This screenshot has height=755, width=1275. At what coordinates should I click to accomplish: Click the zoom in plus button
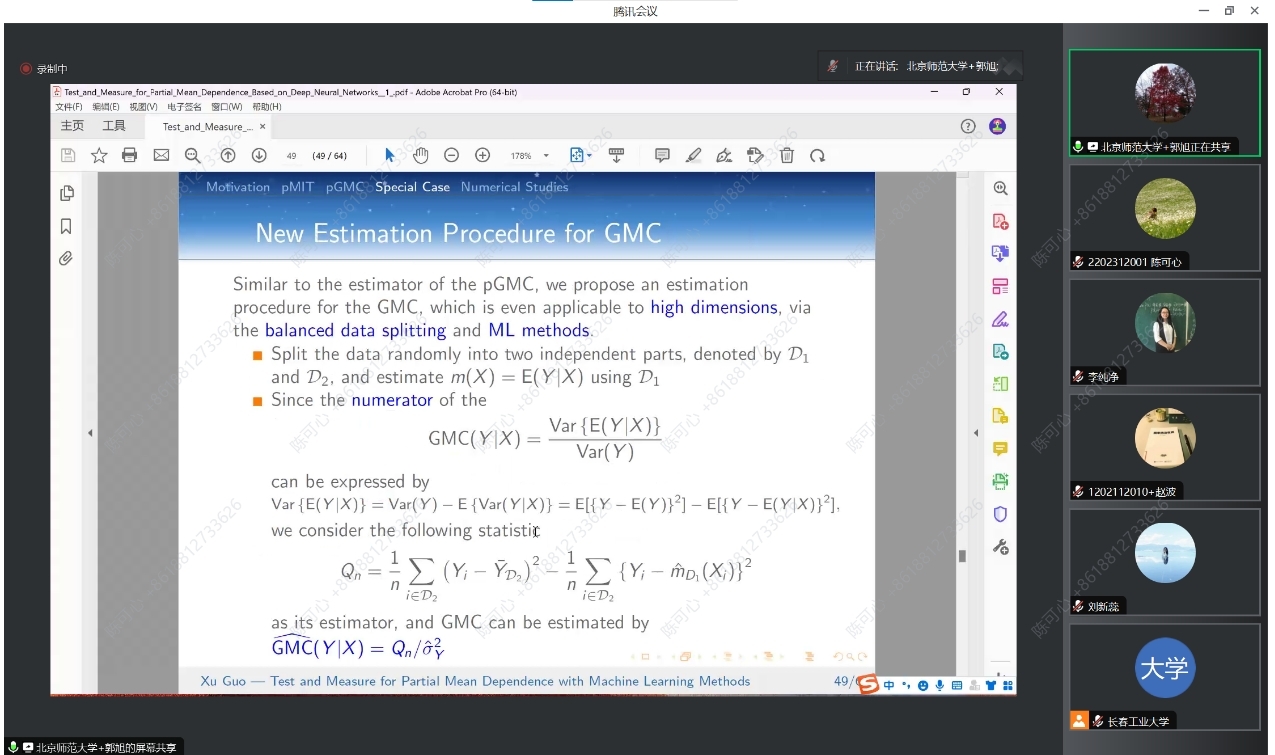click(x=482, y=155)
